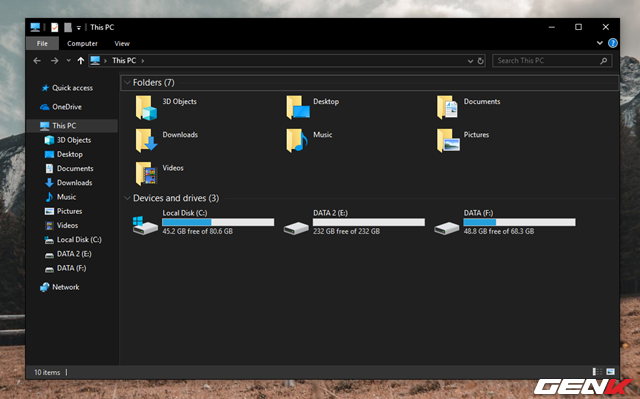Open the Videos folder icon in Folders
This screenshot has width=640, height=399.
(146, 174)
